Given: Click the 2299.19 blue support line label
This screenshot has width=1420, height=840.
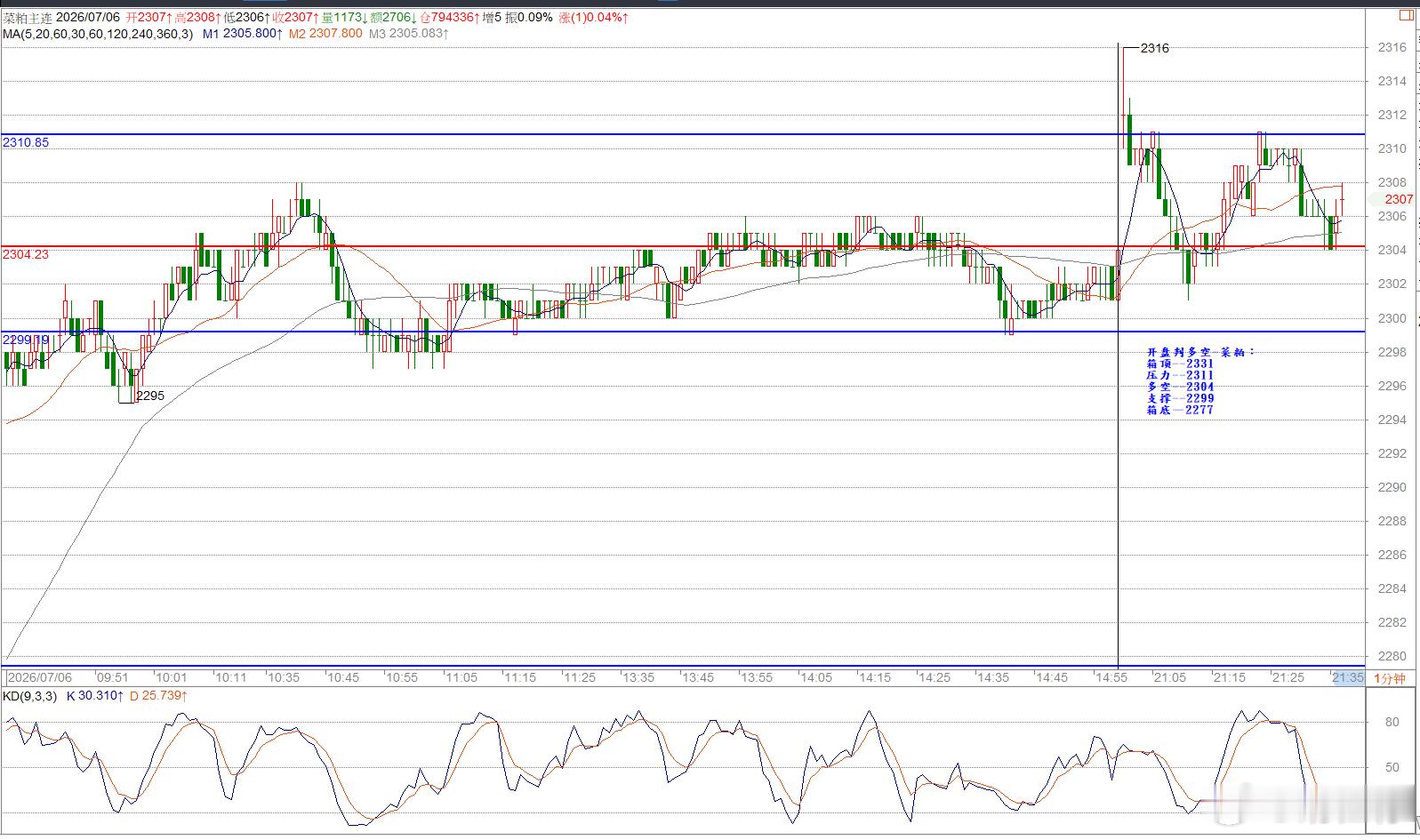Looking at the screenshot, I should 26,340.
